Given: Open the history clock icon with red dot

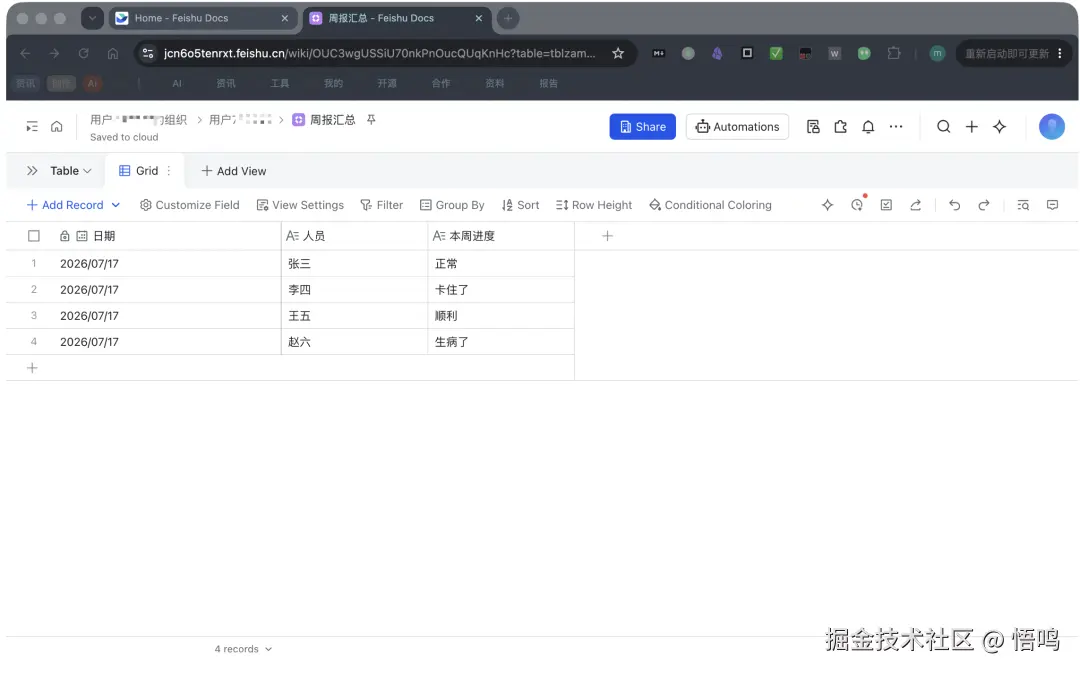Looking at the screenshot, I should click(x=857, y=205).
